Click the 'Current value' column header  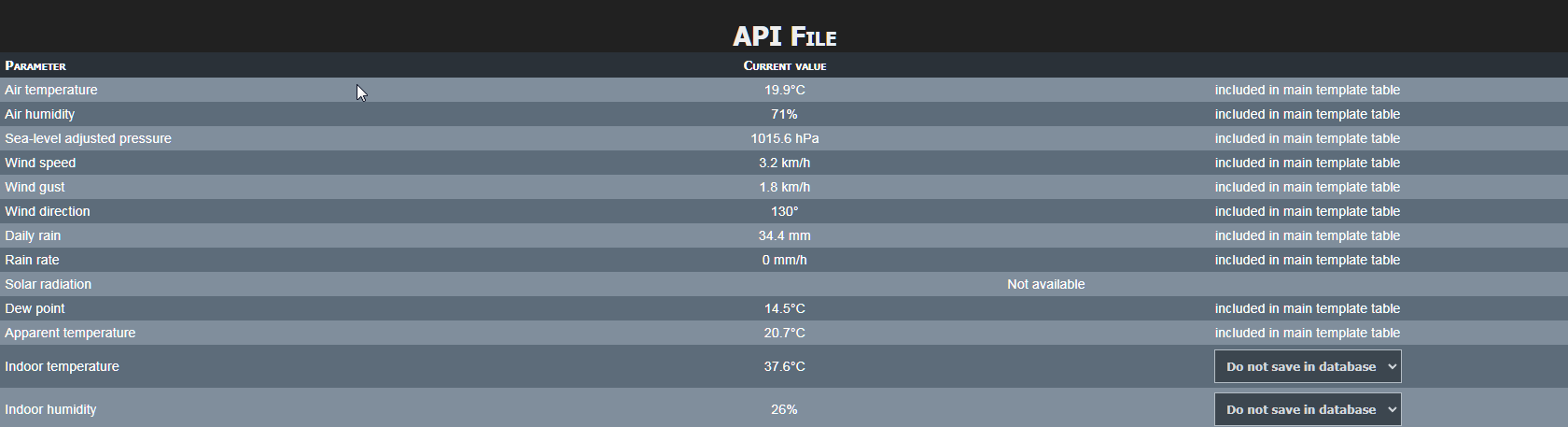click(x=784, y=65)
